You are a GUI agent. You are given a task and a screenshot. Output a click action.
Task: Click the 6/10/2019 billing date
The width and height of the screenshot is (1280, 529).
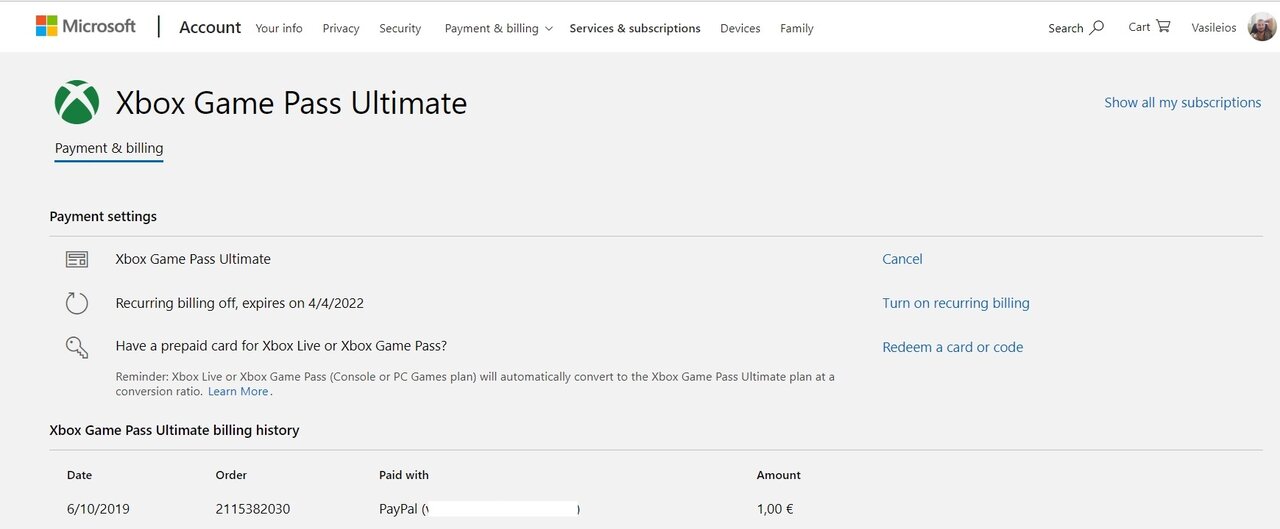point(98,509)
